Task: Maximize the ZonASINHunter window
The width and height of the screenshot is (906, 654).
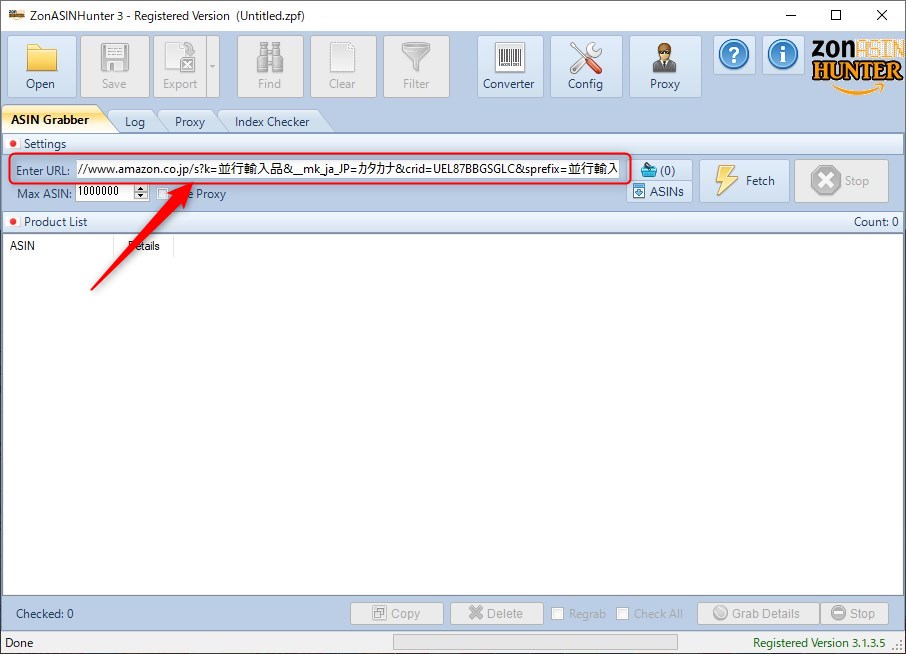Action: click(836, 16)
